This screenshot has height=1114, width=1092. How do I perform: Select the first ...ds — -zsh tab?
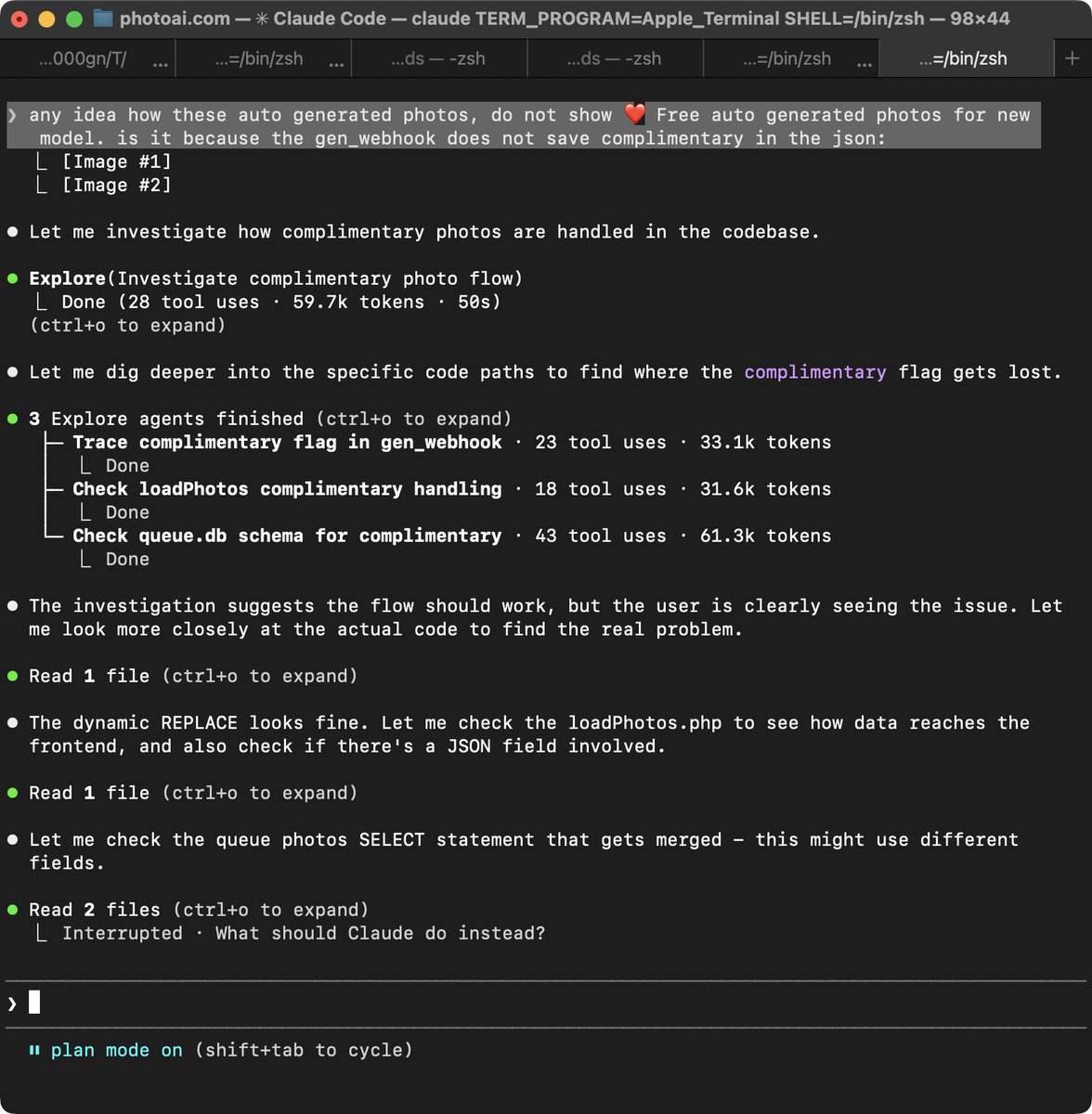(x=437, y=58)
